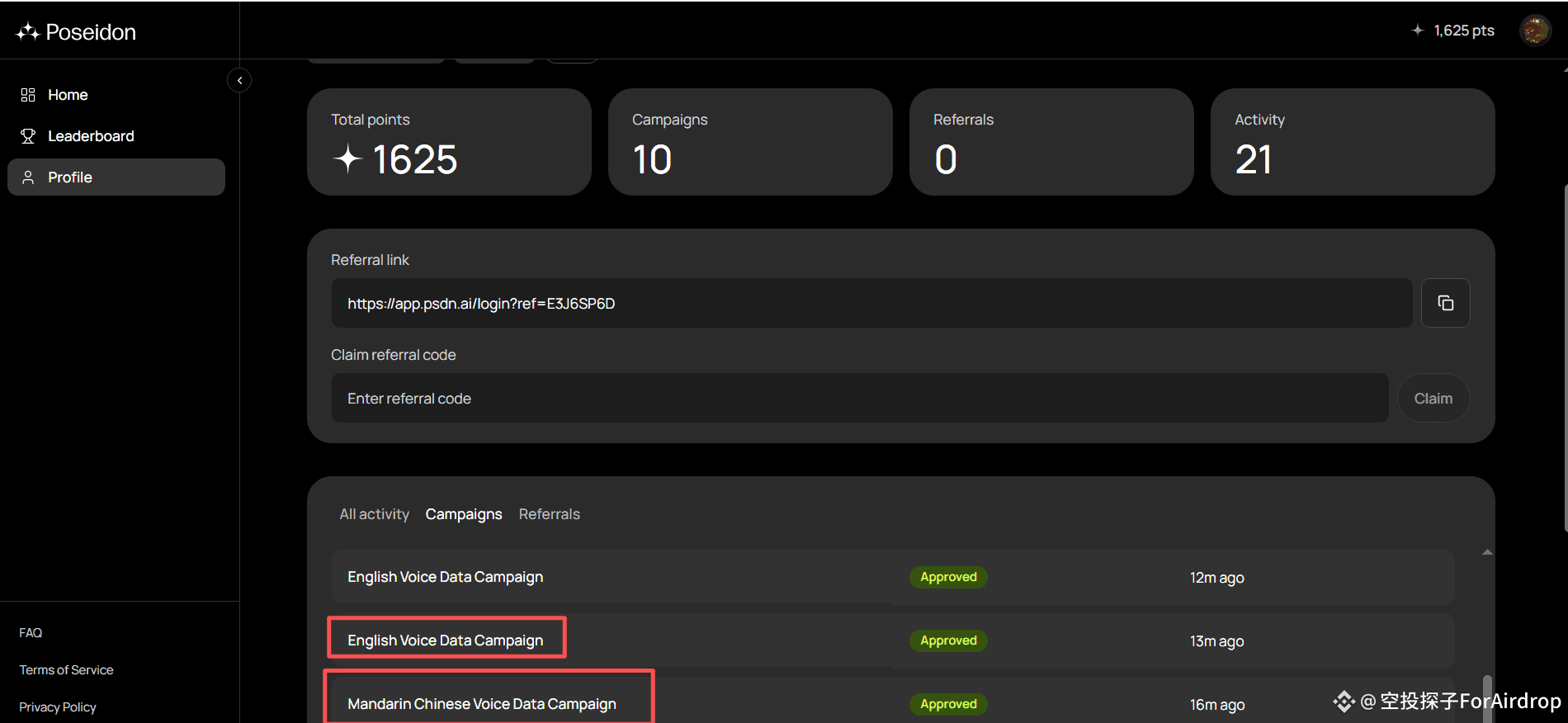The height and width of the screenshot is (723, 1568).
Task: Click the Claim button
Action: pyautogui.click(x=1433, y=398)
